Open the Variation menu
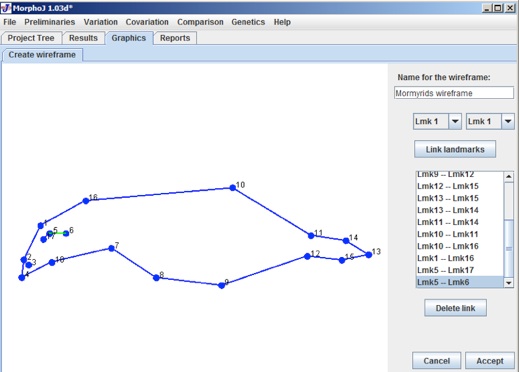519x372 pixels. (100, 22)
